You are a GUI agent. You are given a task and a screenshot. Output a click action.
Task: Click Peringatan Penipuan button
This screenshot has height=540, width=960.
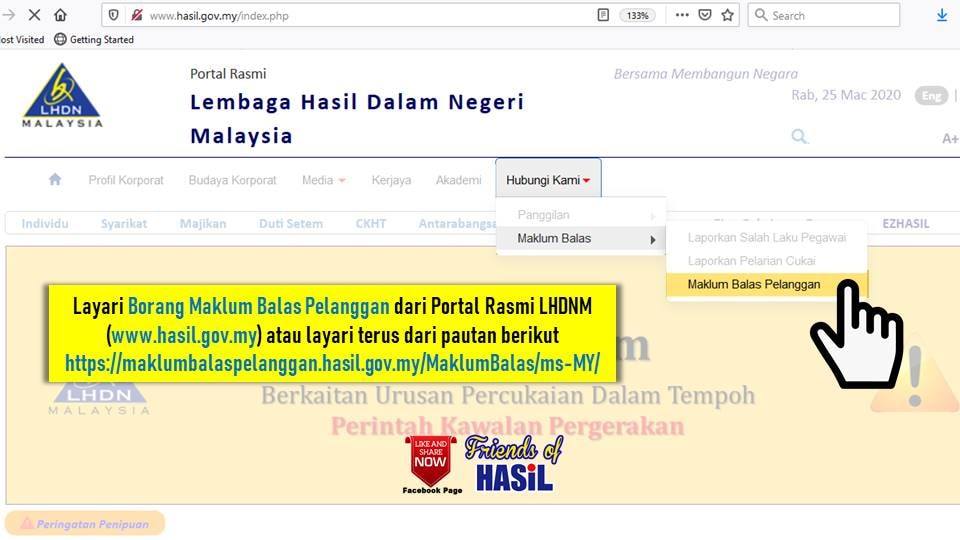click(x=85, y=524)
